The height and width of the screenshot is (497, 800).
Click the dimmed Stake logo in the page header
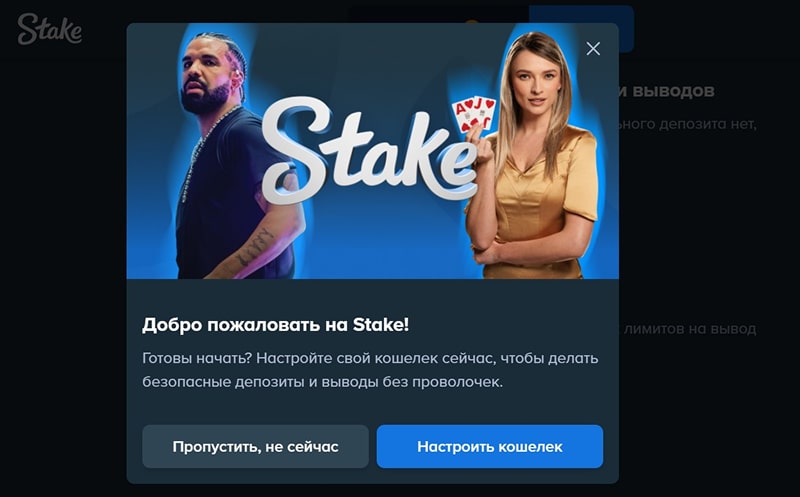(x=49, y=29)
